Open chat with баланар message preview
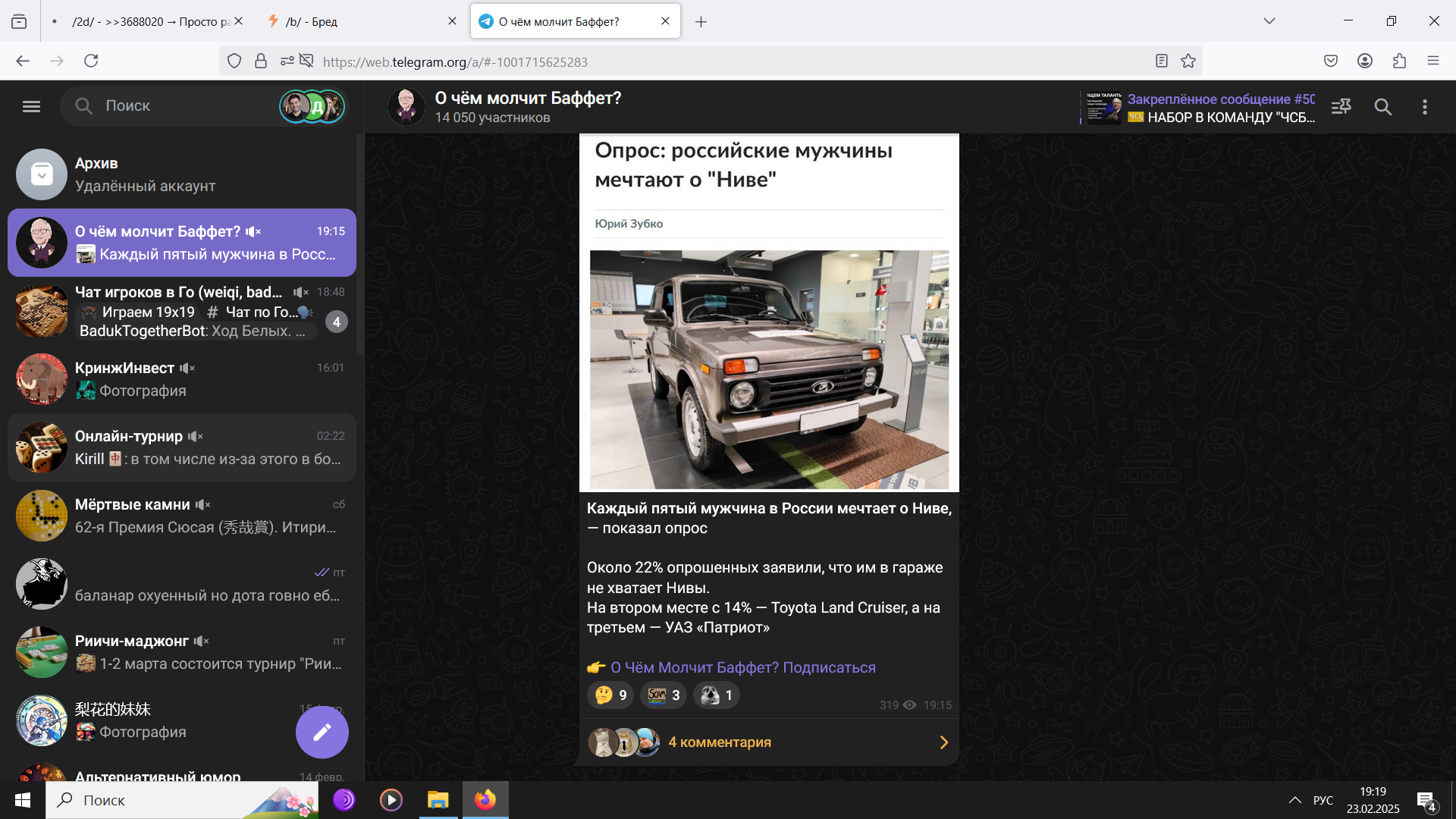The image size is (1456, 819). tap(182, 584)
